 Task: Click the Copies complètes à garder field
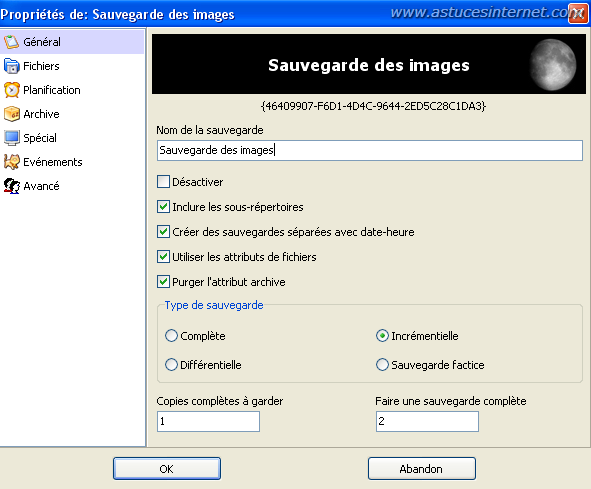click(x=208, y=421)
